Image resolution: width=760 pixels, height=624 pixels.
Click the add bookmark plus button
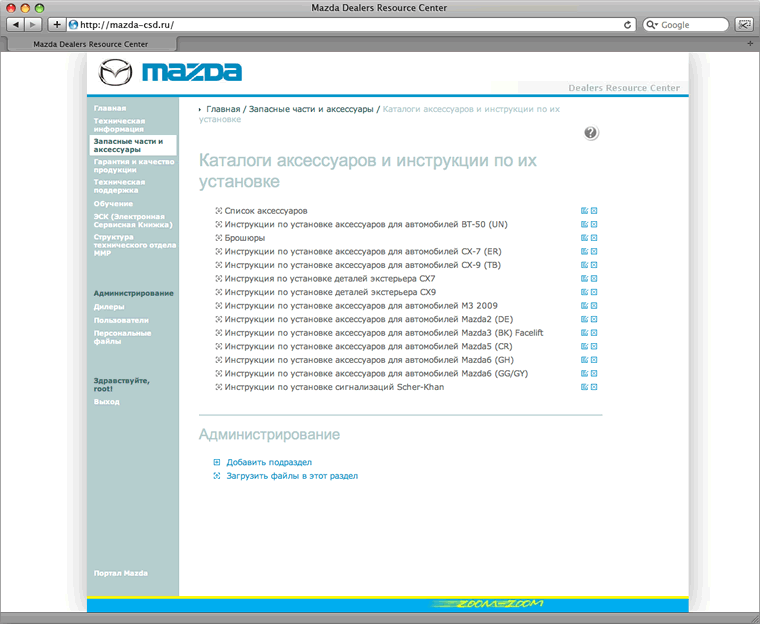coord(56,24)
